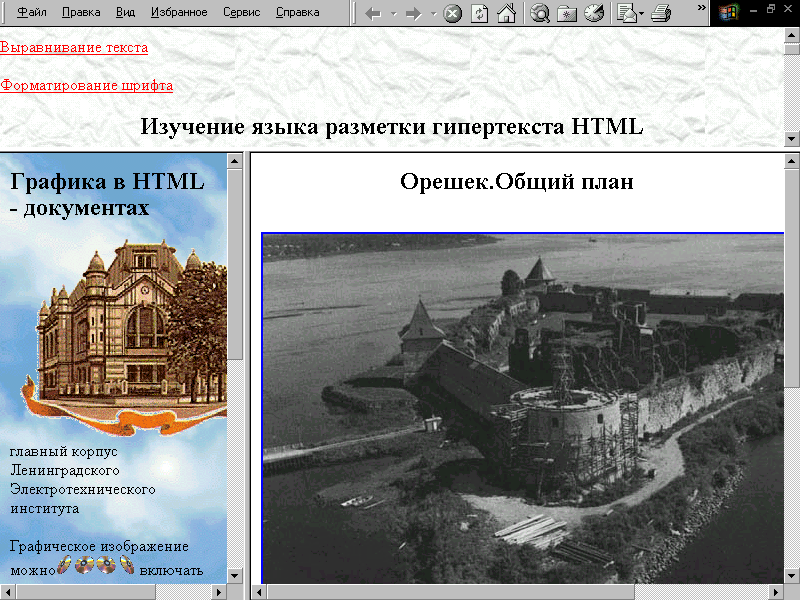Open the Вид menu

pos(126,12)
